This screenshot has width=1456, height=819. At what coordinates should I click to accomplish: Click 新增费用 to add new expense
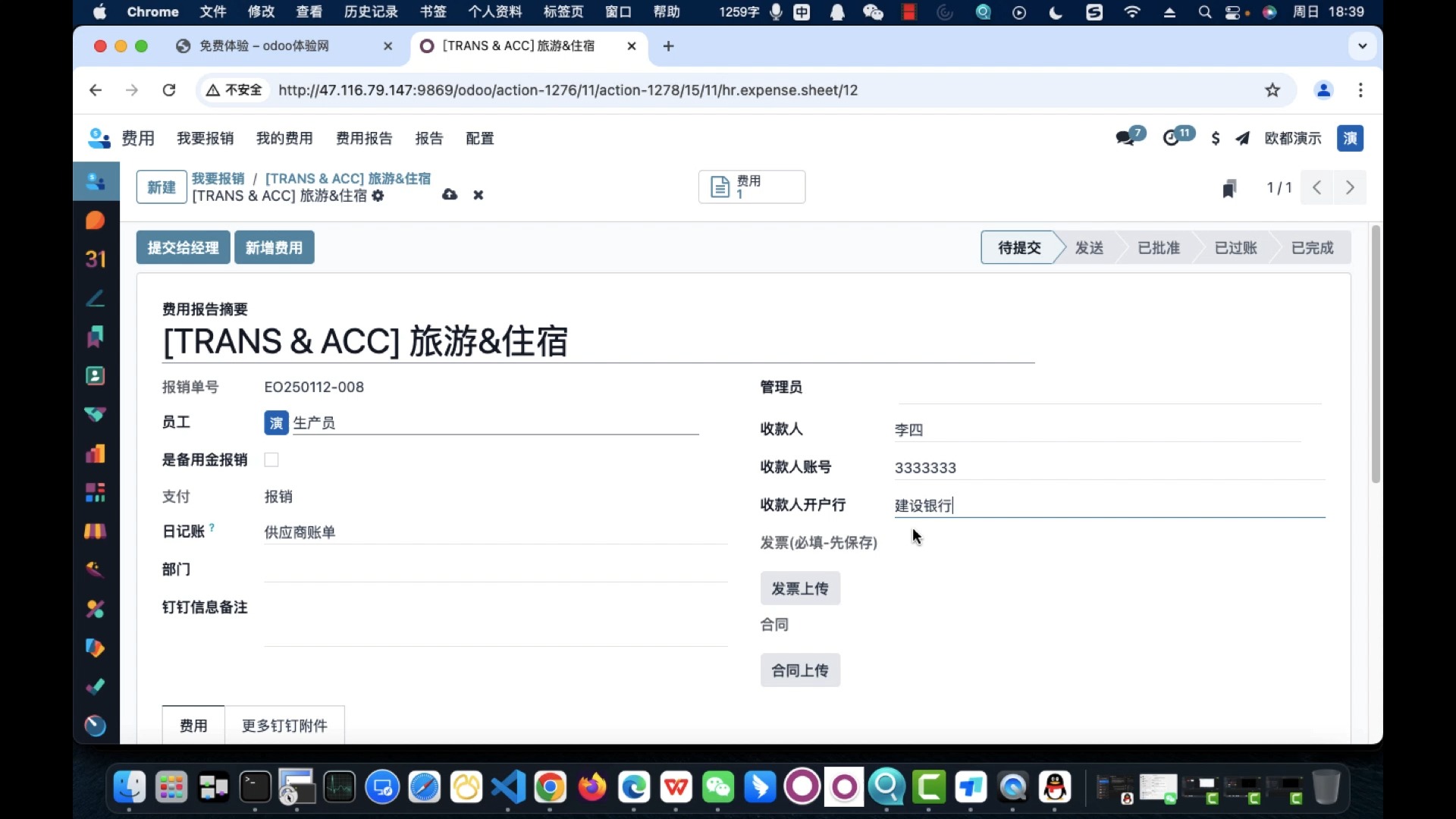[x=275, y=247]
